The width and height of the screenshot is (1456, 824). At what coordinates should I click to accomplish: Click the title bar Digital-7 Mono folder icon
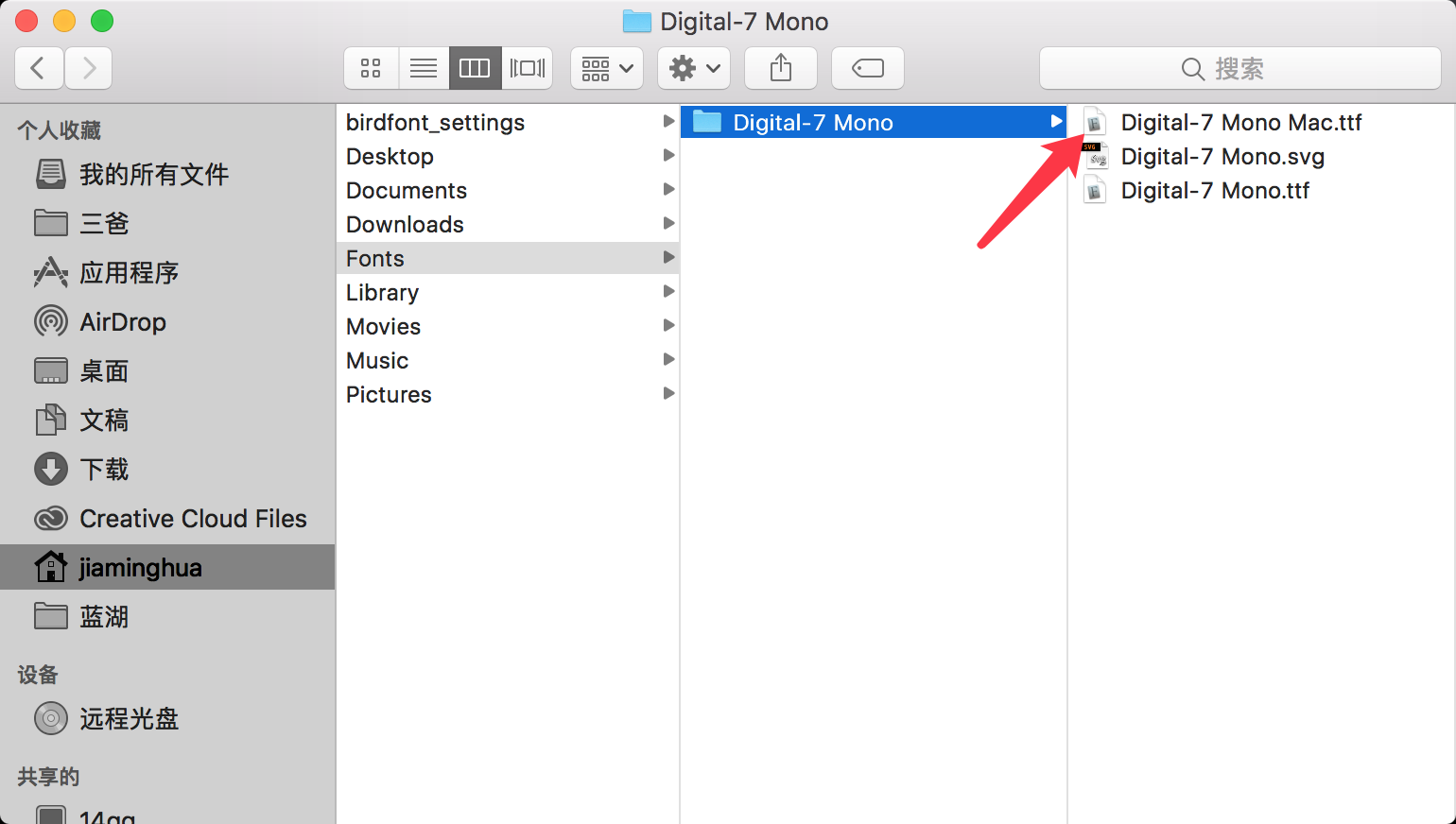coord(637,21)
